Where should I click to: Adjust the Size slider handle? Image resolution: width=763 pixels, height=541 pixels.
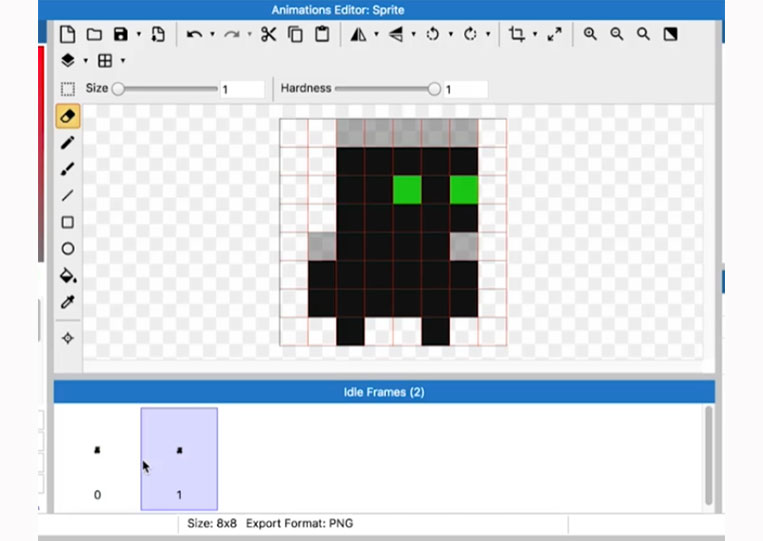tap(118, 89)
